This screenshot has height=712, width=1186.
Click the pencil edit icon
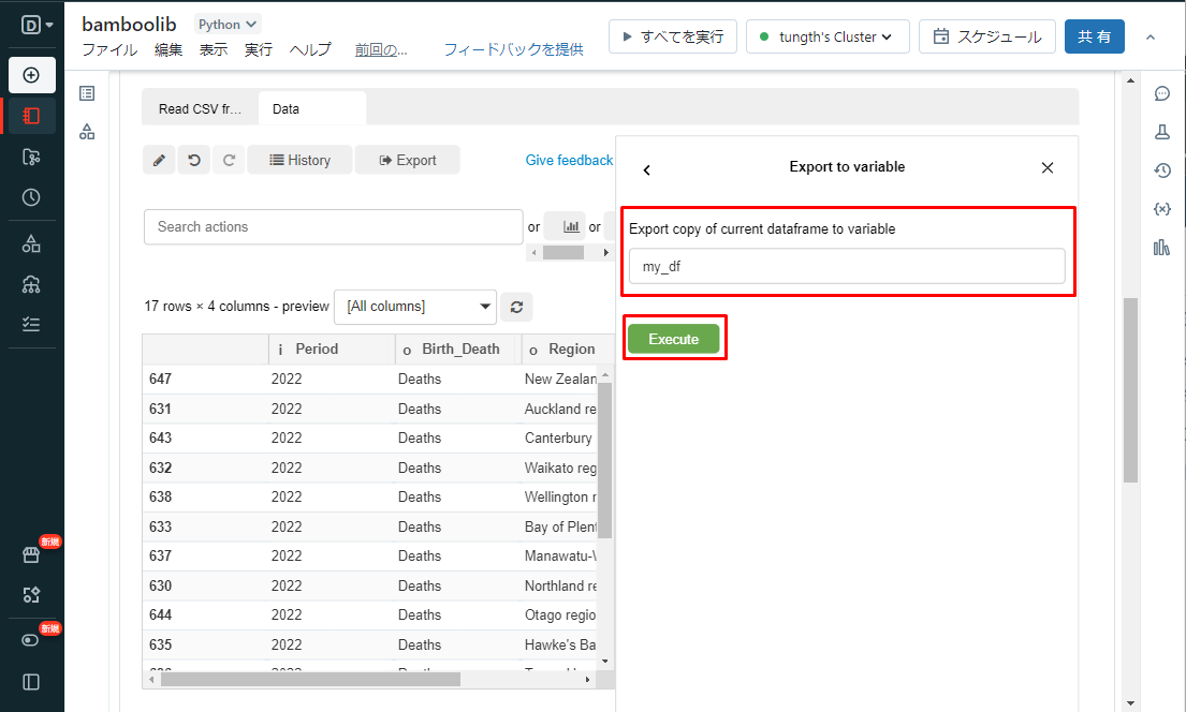point(159,160)
